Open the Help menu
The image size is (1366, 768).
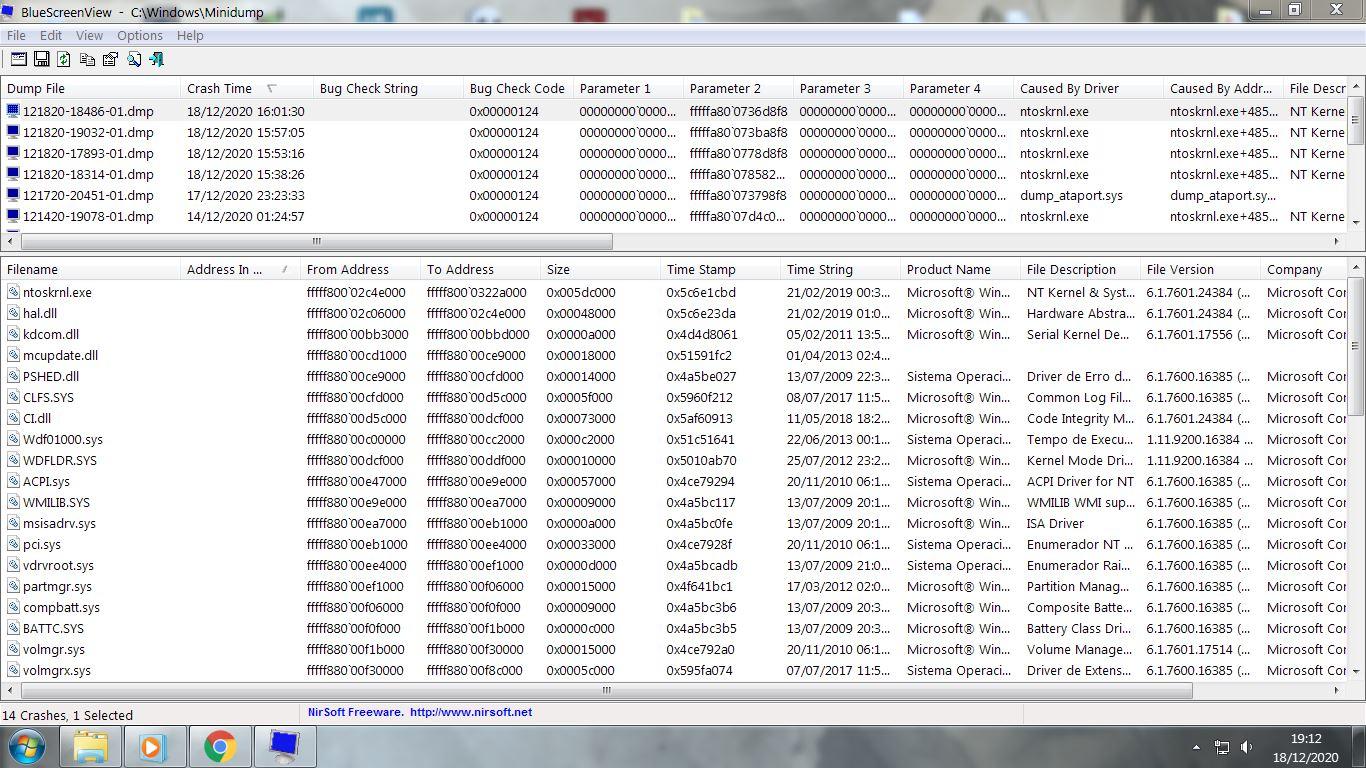point(190,35)
